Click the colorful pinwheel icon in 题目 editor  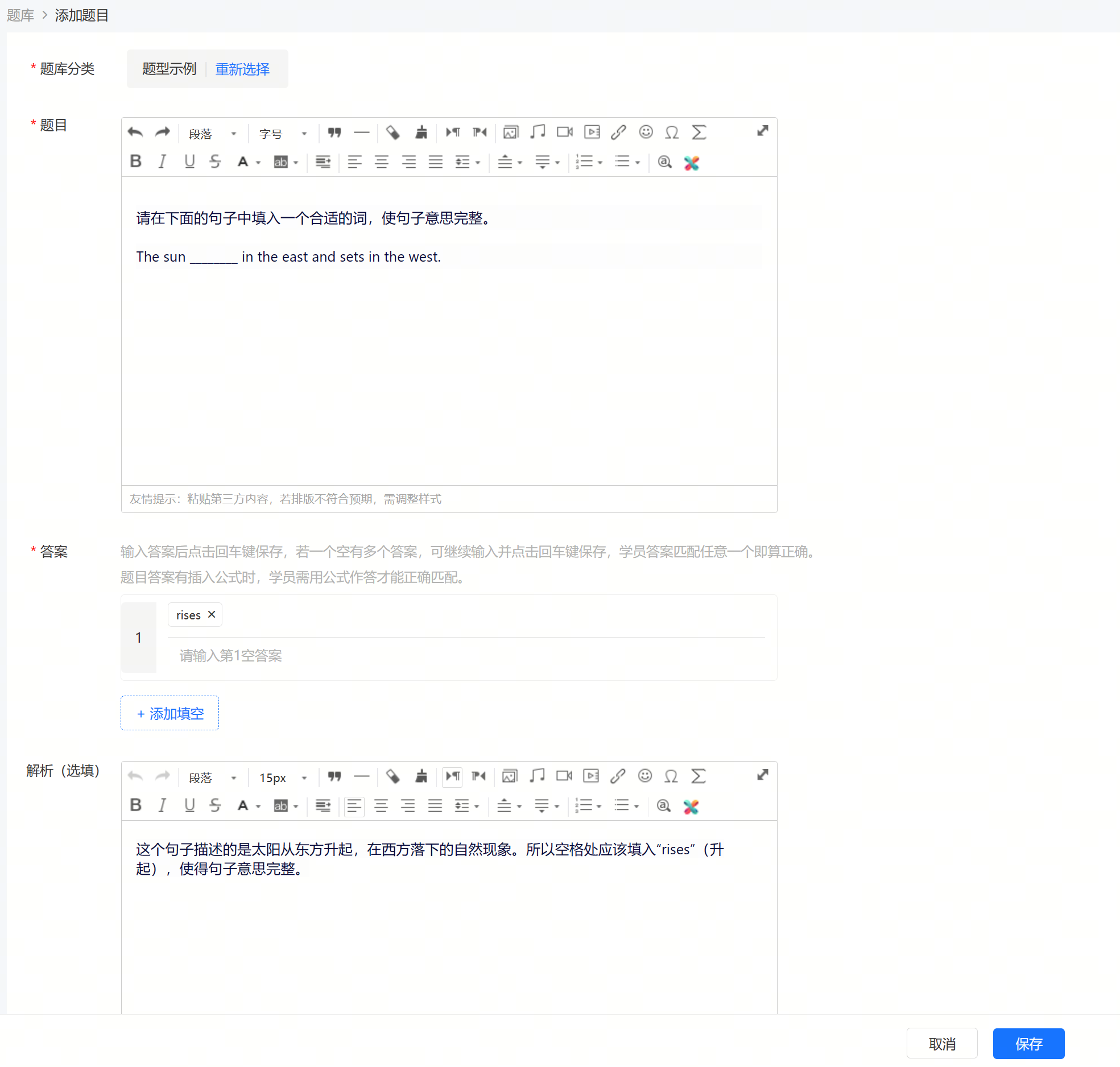coord(692,163)
